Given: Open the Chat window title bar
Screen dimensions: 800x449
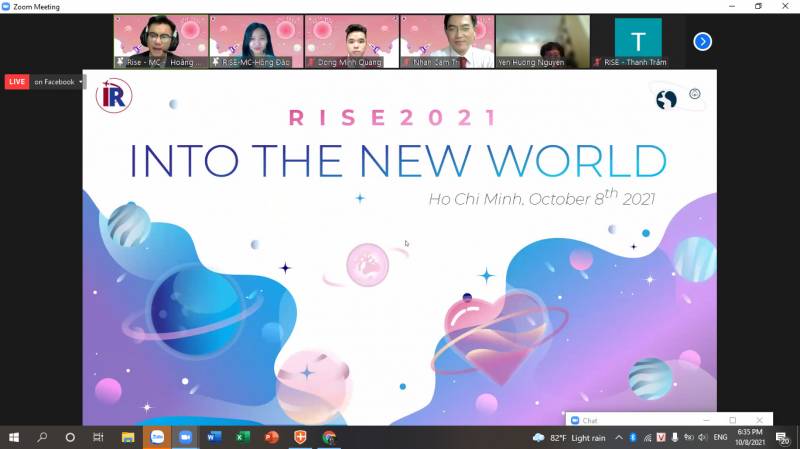Looking at the screenshot, I should click(669, 420).
